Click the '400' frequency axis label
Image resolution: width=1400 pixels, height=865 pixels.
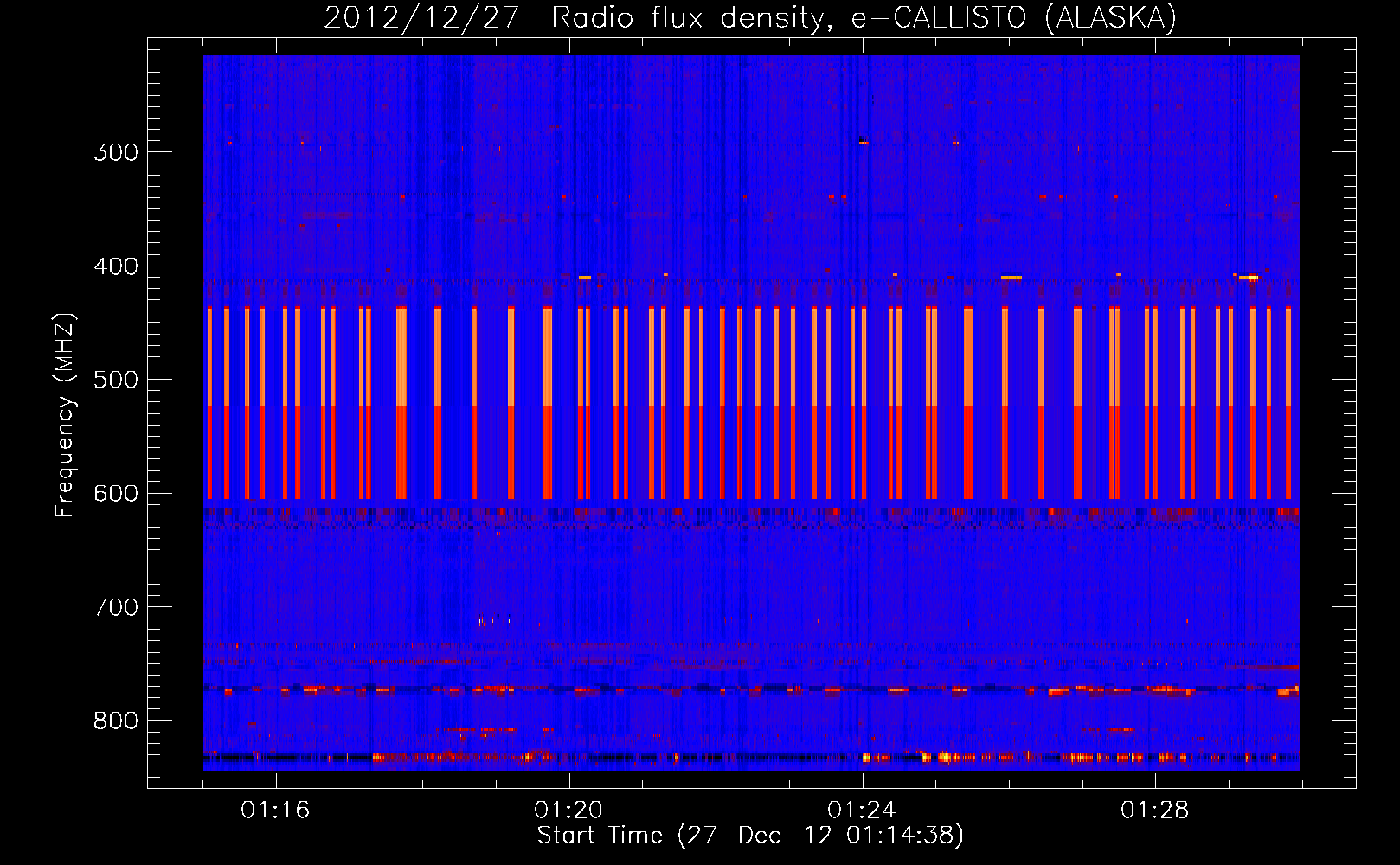click(x=116, y=266)
